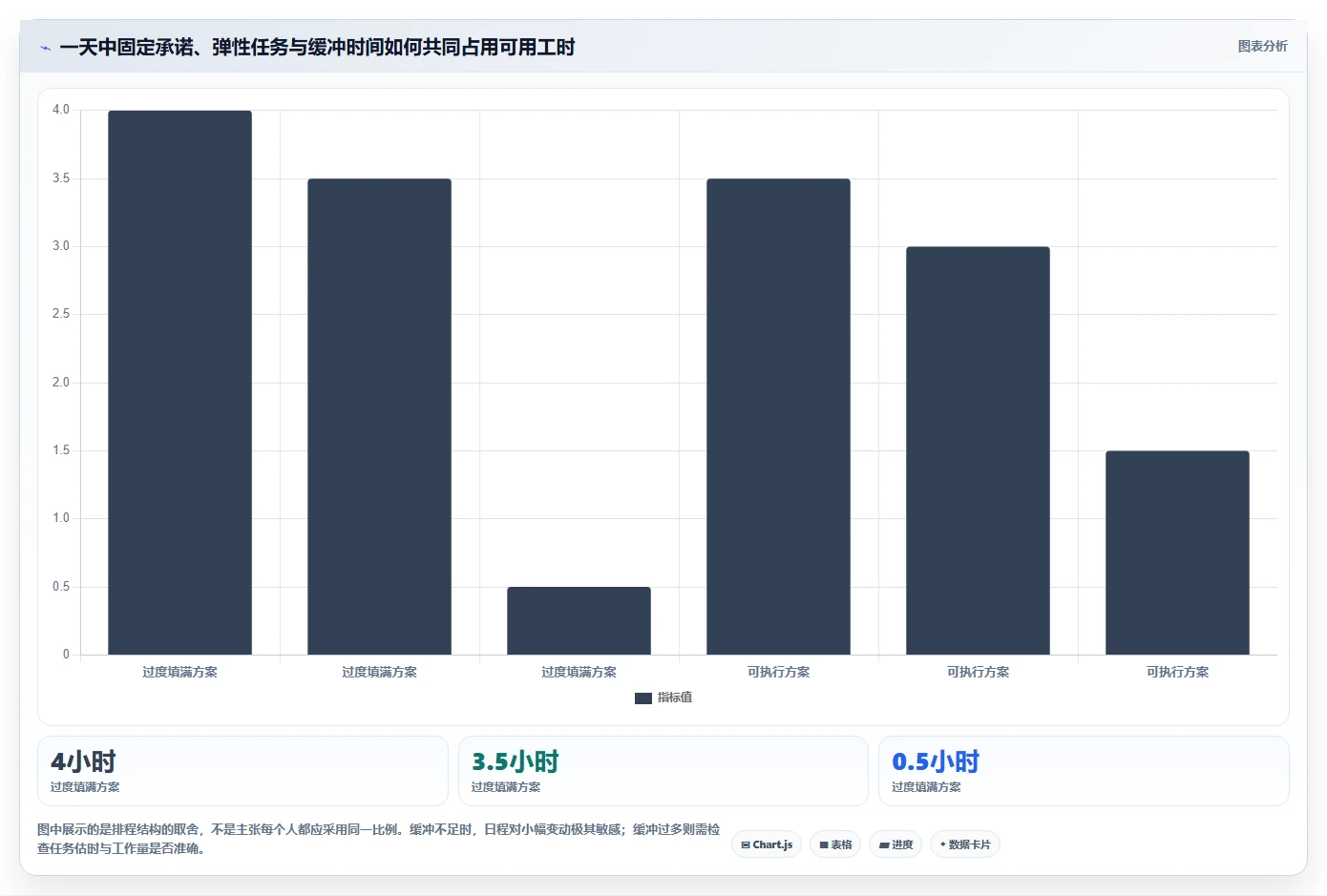Click the chart title 一天中固定承诺、弹性任务与缓冲时间
Viewport: 1327px width, 896px height.
pos(317,47)
